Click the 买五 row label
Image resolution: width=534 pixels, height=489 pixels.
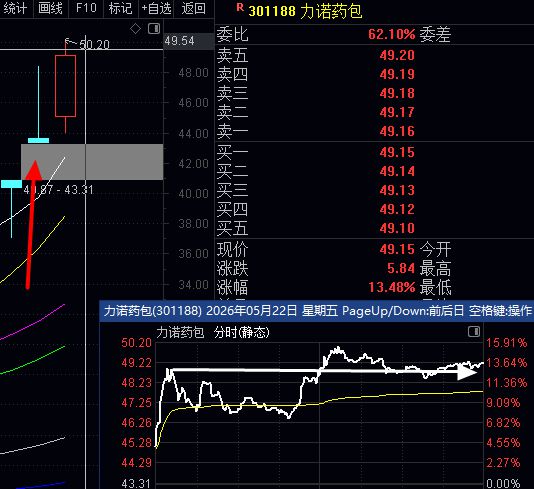pyautogui.click(x=232, y=228)
